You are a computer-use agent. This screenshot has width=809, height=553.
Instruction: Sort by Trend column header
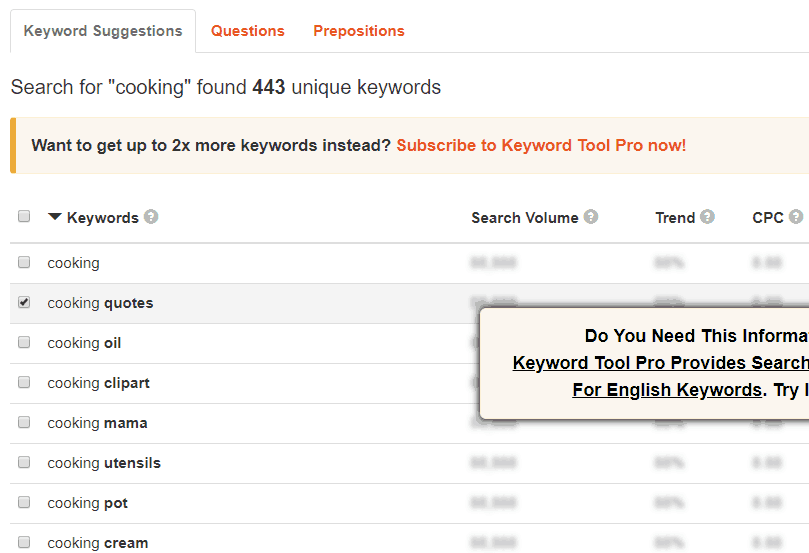click(675, 218)
